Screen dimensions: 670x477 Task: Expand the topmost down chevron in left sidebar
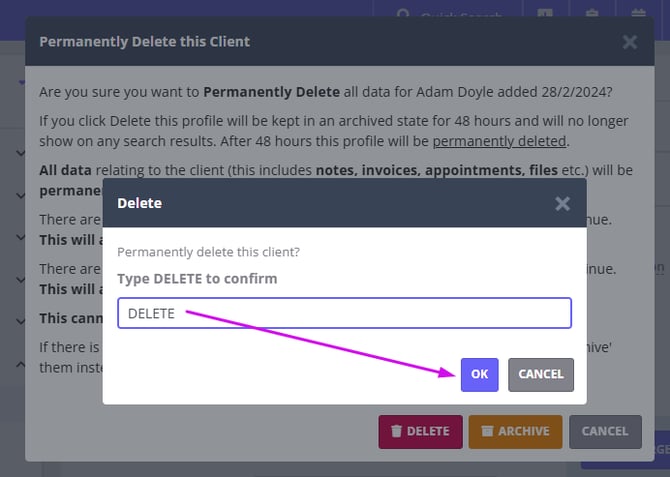(21, 152)
